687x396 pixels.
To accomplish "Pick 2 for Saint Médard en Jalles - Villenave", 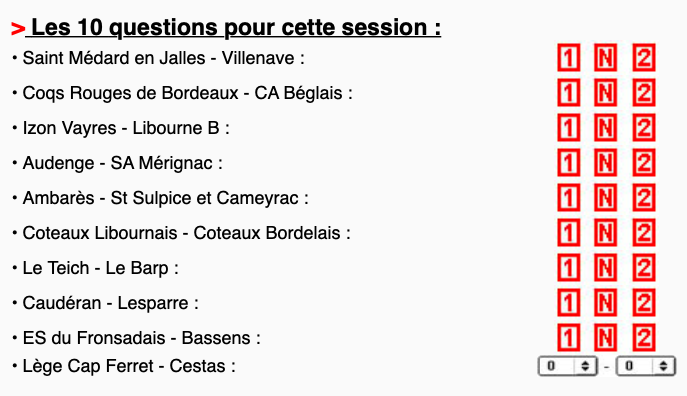I will pyautogui.click(x=644, y=57).
